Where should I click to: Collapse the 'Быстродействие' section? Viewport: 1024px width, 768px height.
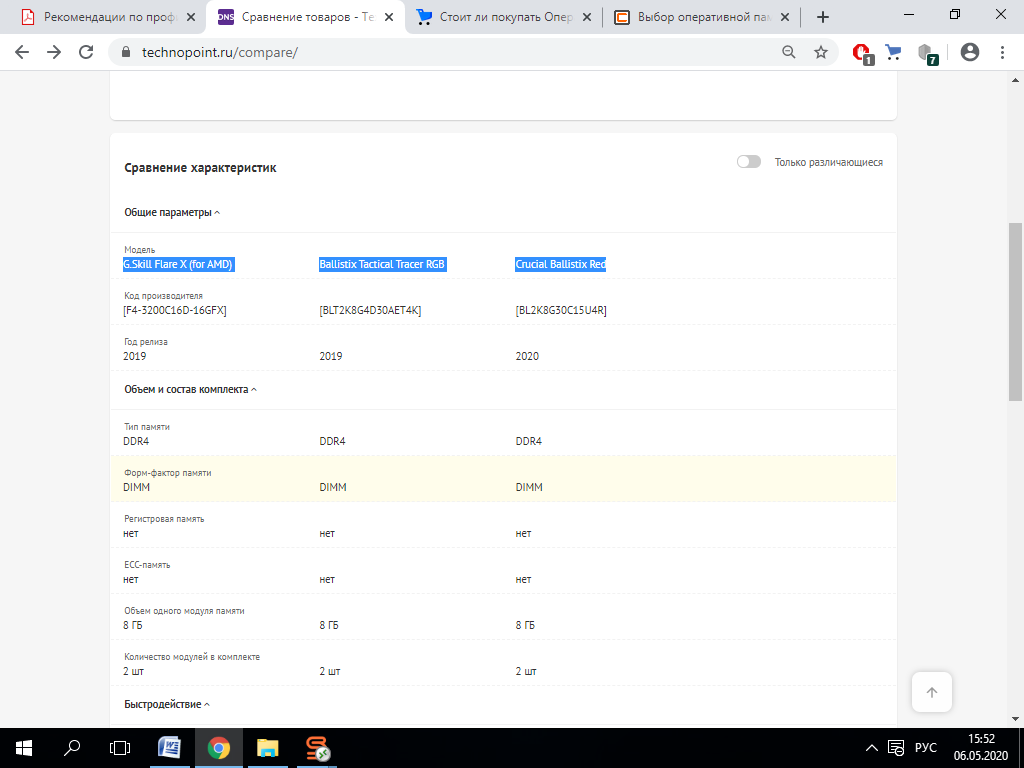[167, 704]
